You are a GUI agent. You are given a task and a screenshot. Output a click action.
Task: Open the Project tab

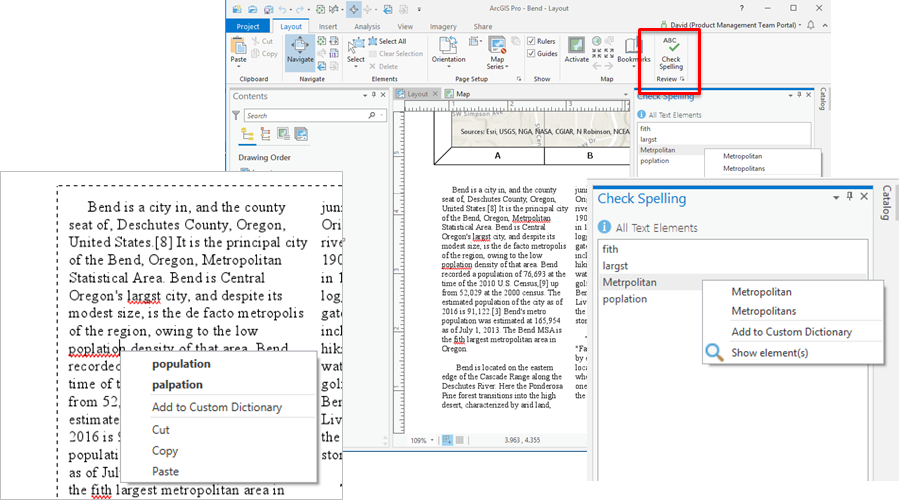click(x=248, y=26)
